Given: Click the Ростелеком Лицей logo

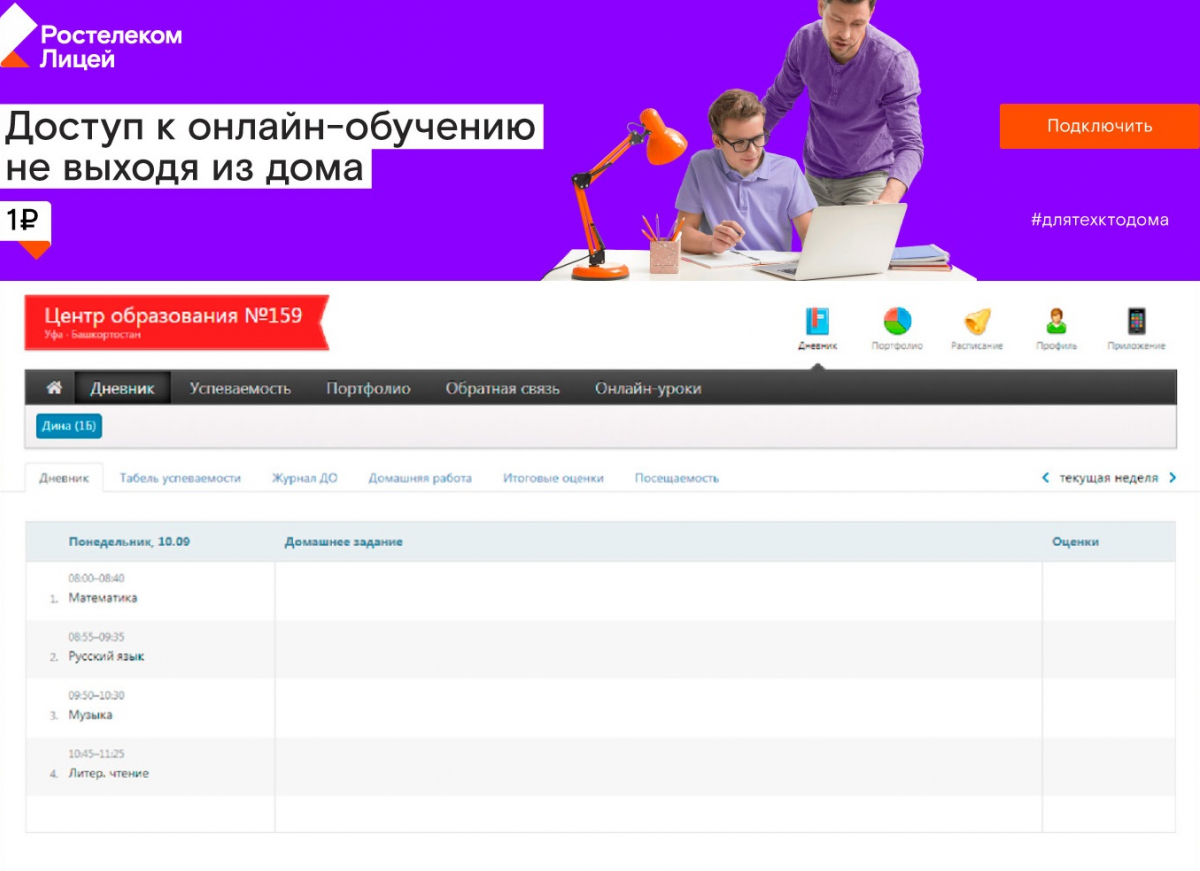Looking at the screenshot, I should [x=91, y=37].
